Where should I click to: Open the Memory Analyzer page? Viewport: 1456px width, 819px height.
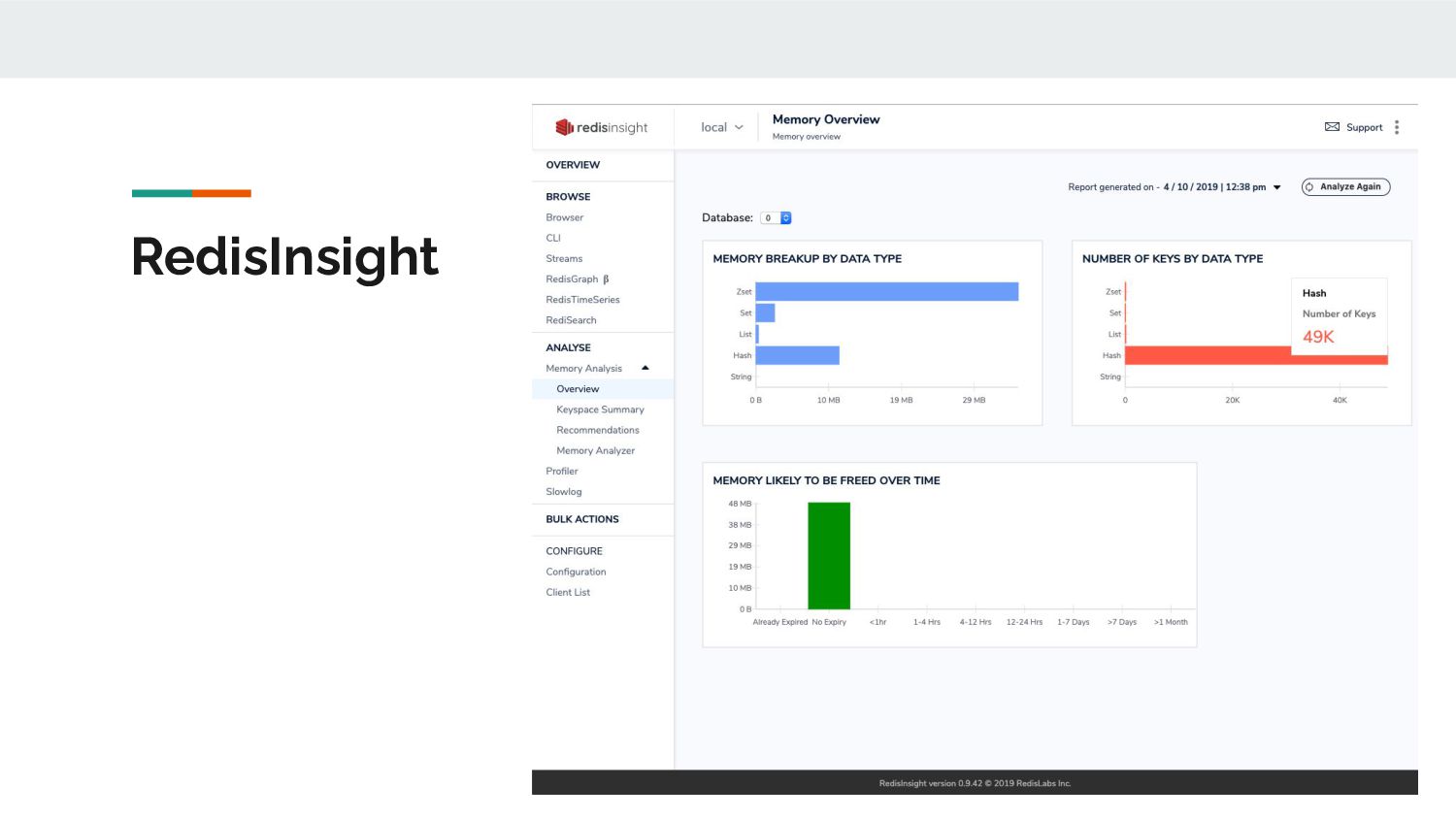pyautogui.click(x=595, y=450)
